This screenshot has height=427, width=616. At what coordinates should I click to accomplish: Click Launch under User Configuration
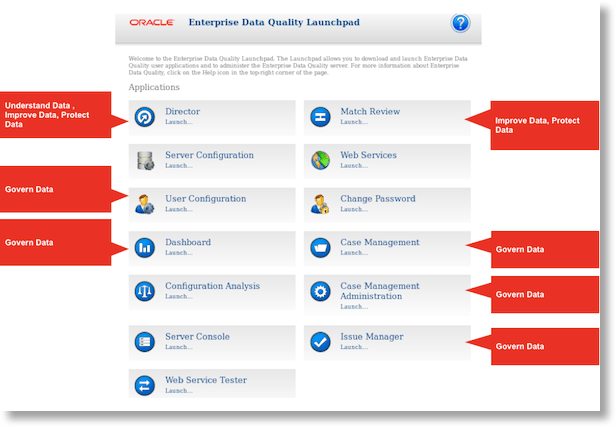pos(179,209)
